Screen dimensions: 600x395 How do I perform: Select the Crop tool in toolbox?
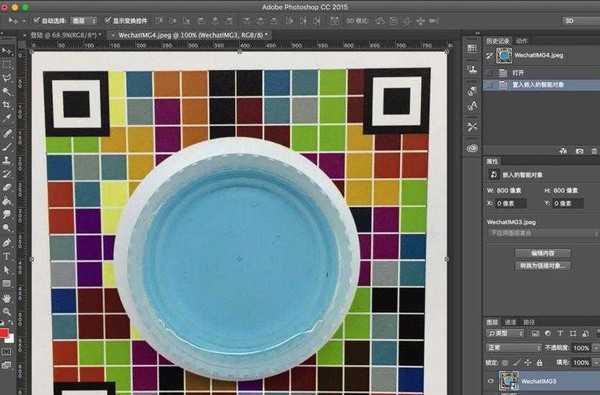pyautogui.click(x=7, y=105)
